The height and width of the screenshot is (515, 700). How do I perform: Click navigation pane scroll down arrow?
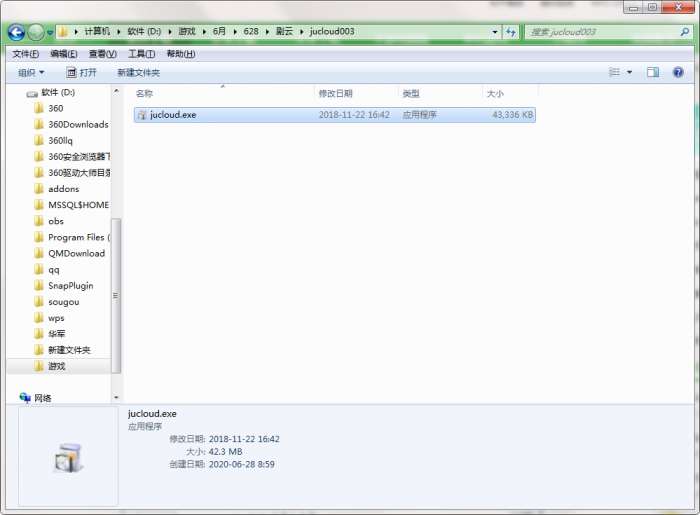point(116,397)
